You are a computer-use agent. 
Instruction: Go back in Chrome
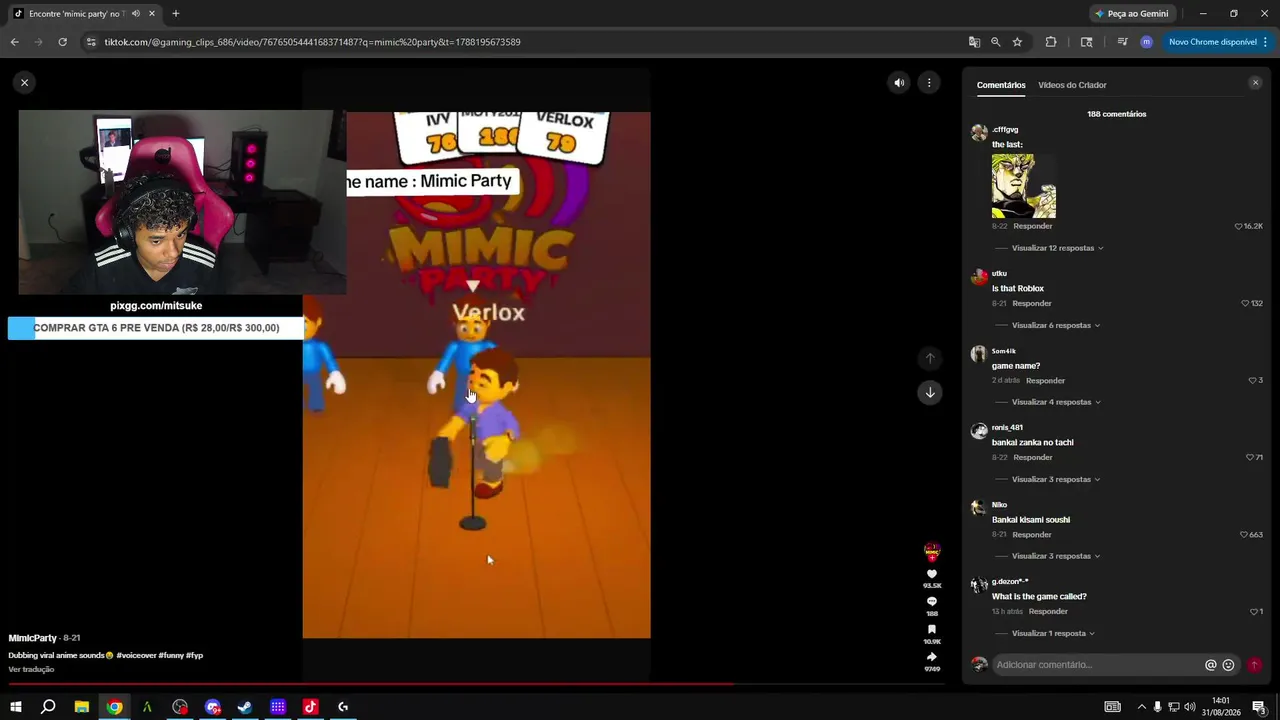pyautogui.click(x=14, y=42)
